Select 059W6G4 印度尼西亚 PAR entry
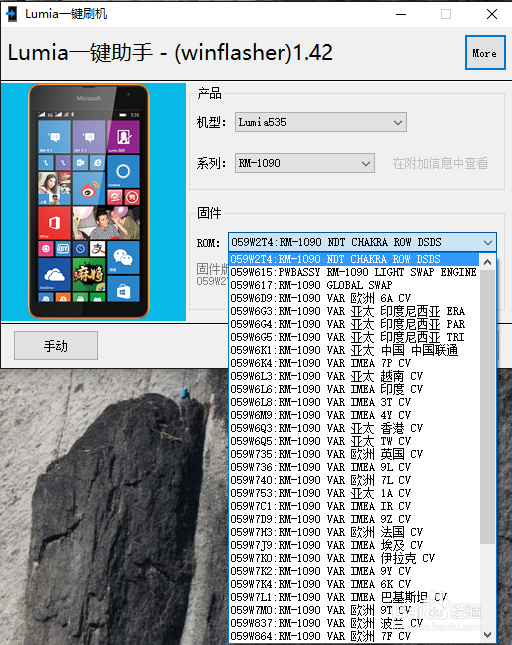The width and height of the screenshot is (512, 645). pyautogui.click(x=354, y=324)
